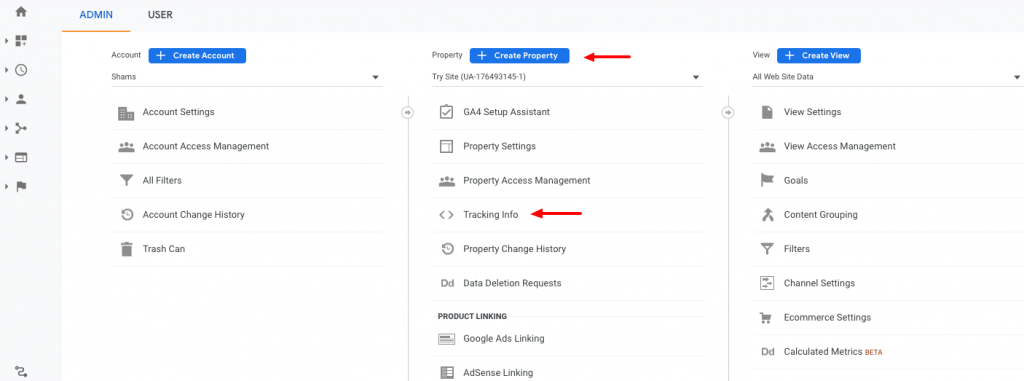Click the arrow connector between Property and View columns
Screen dimensions: 1024x381
pos(728,112)
